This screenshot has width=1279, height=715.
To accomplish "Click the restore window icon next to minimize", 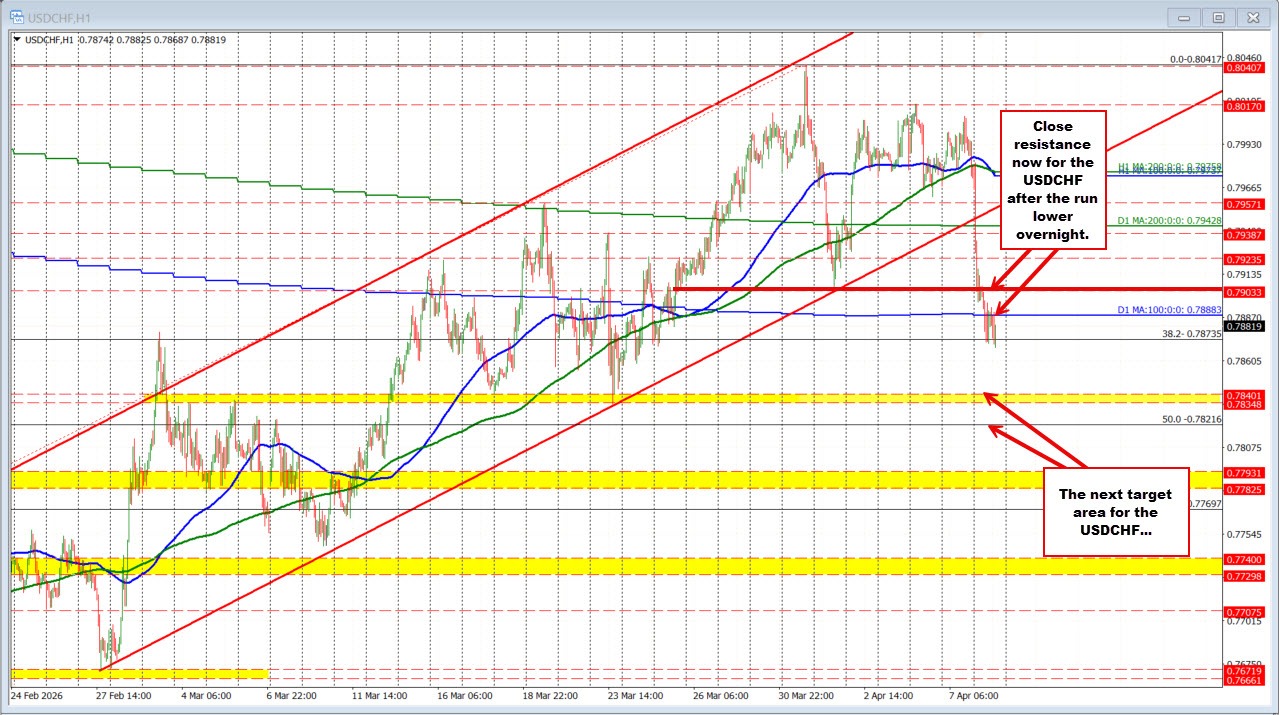I will [x=1218, y=17].
